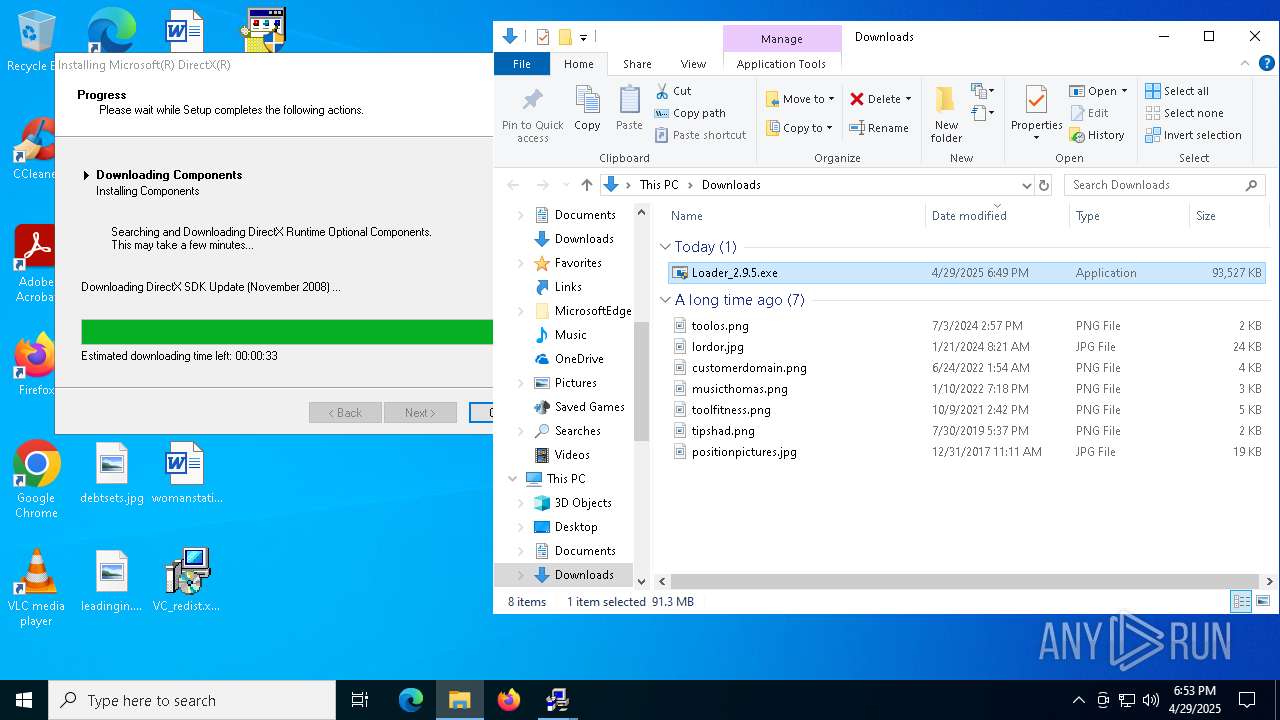Screen dimensions: 1280x720
Task: Switch to large icons view button
Action: pyautogui.click(x=1264, y=601)
